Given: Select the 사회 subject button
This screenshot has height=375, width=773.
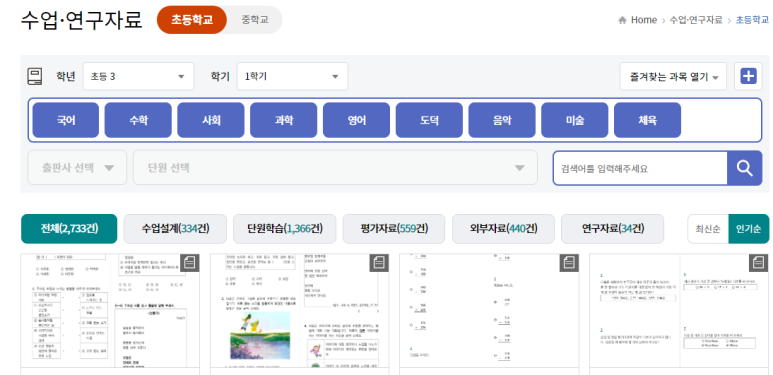Looking at the screenshot, I should pyautogui.click(x=211, y=120).
